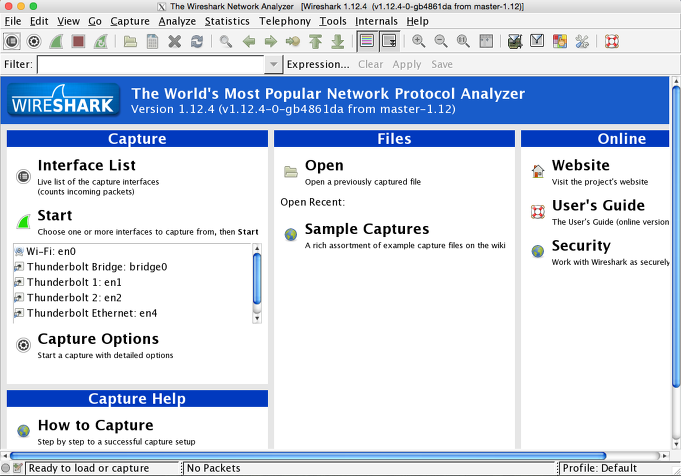This screenshot has width=681, height=476.
Task: Open capture options from the toolbar gear icon
Action: [34, 42]
